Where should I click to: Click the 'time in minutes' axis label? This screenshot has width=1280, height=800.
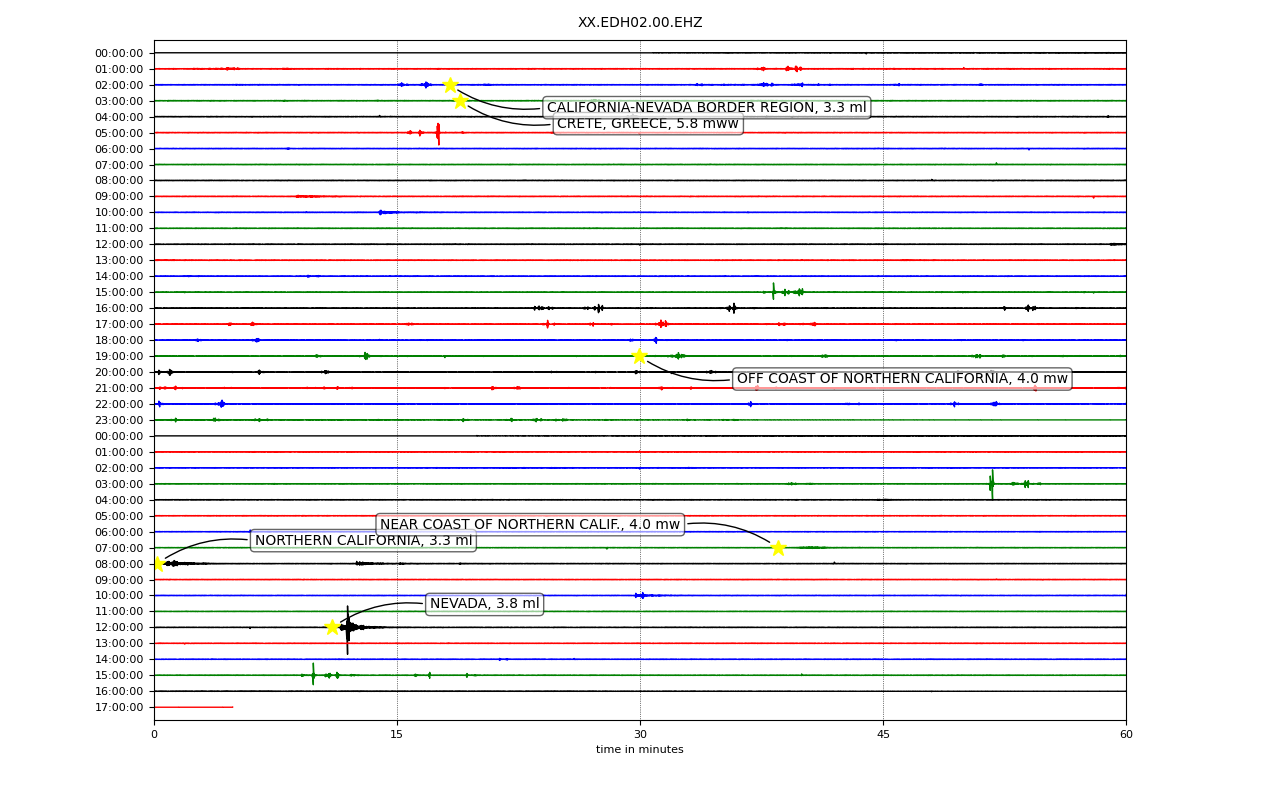coord(640,750)
